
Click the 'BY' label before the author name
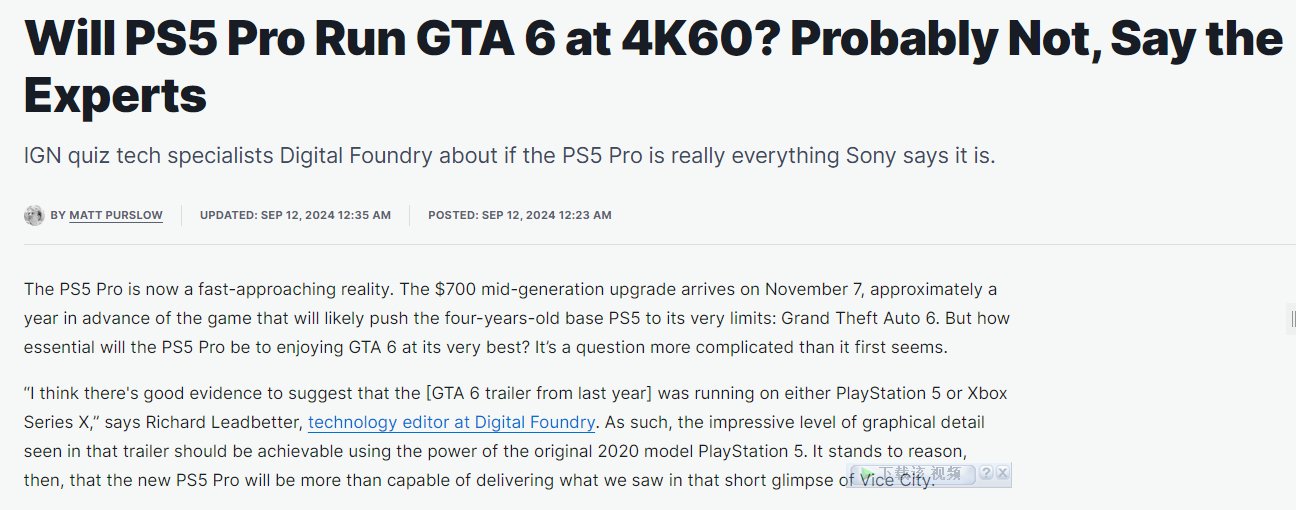tap(58, 215)
